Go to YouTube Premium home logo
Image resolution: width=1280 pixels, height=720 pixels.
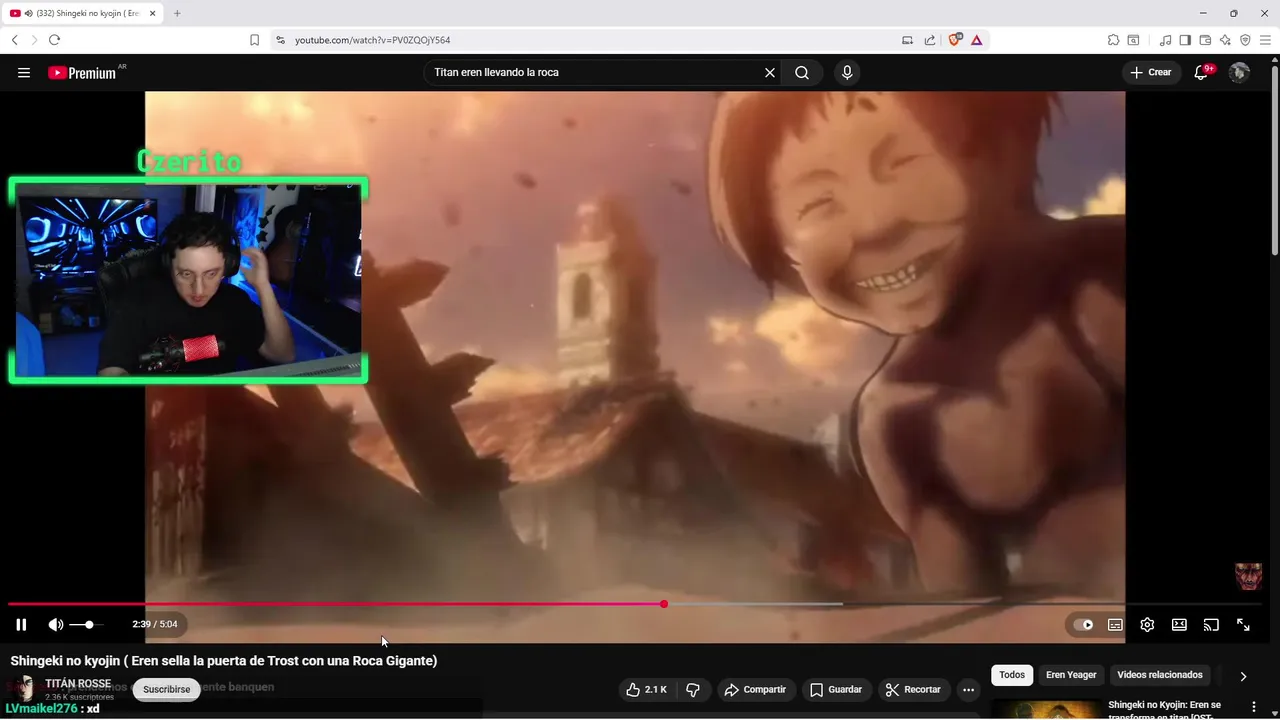point(82,72)
